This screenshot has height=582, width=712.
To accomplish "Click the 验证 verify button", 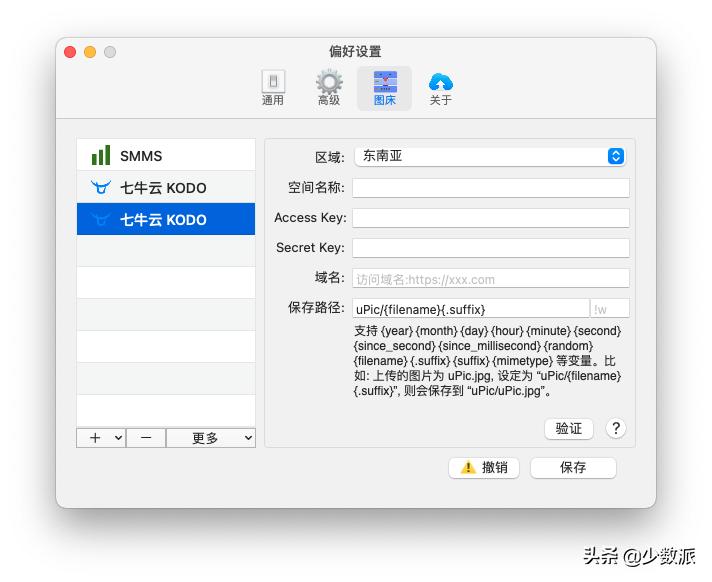I will pyautogui.click(x=569, y=429).
